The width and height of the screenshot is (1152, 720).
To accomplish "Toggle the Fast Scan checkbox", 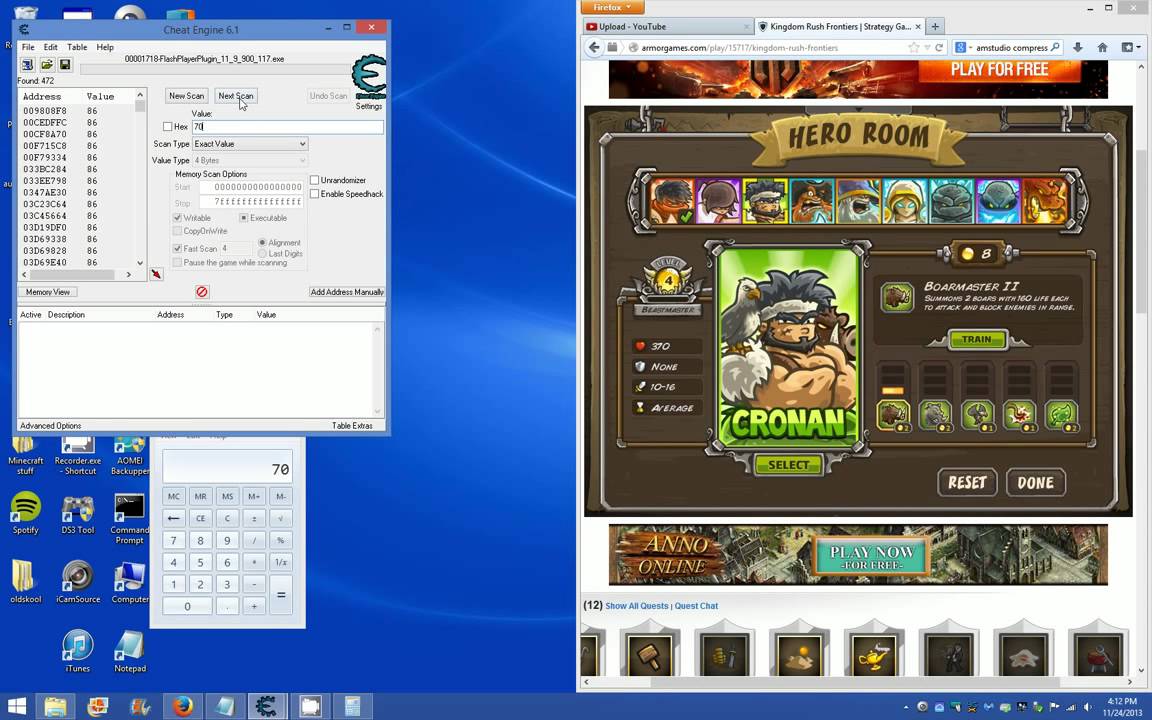I will coord(177,249).
